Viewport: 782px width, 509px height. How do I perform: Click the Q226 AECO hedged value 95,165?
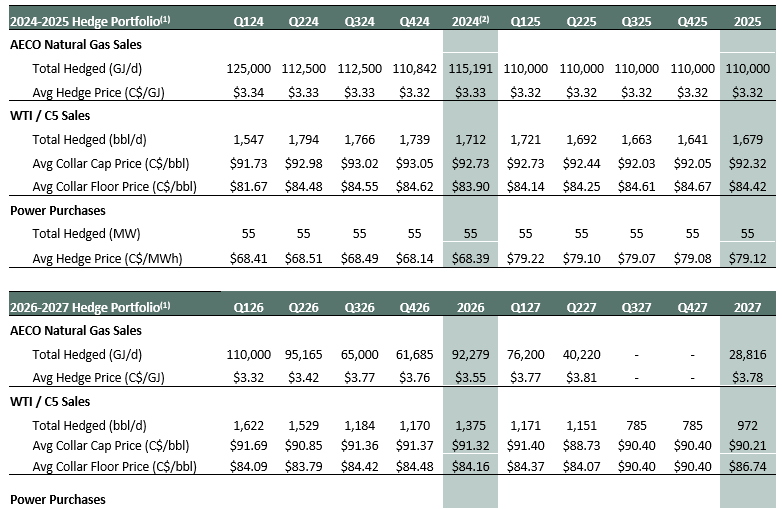point(304,354)
